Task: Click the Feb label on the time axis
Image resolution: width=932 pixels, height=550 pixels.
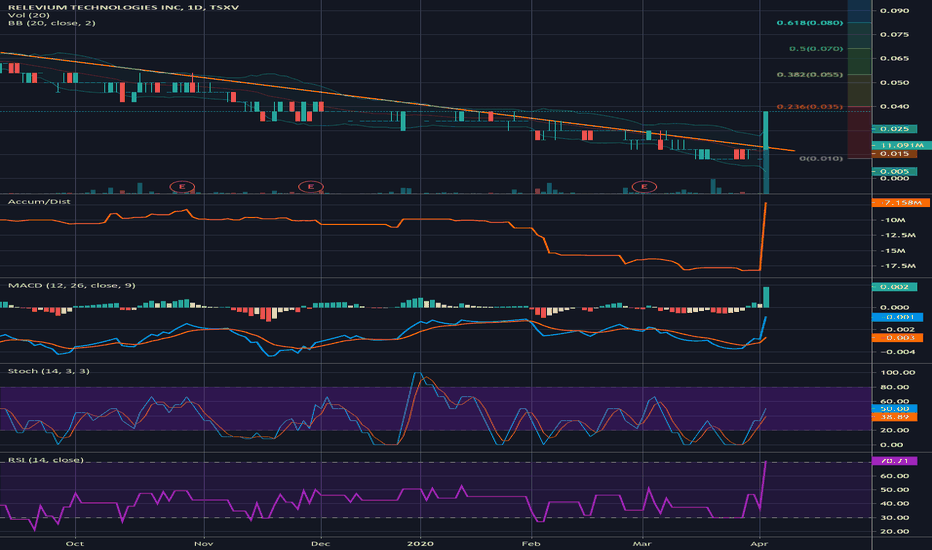Action: pos(531,543)
